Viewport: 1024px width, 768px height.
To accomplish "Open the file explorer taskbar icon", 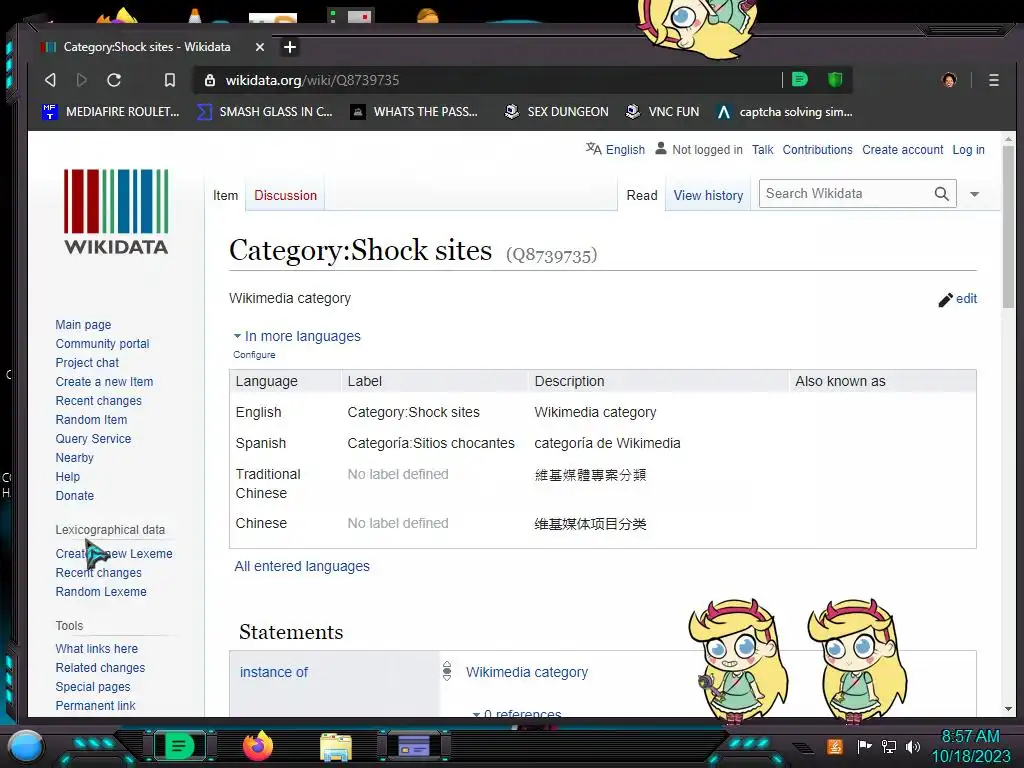I will (336, 747).
